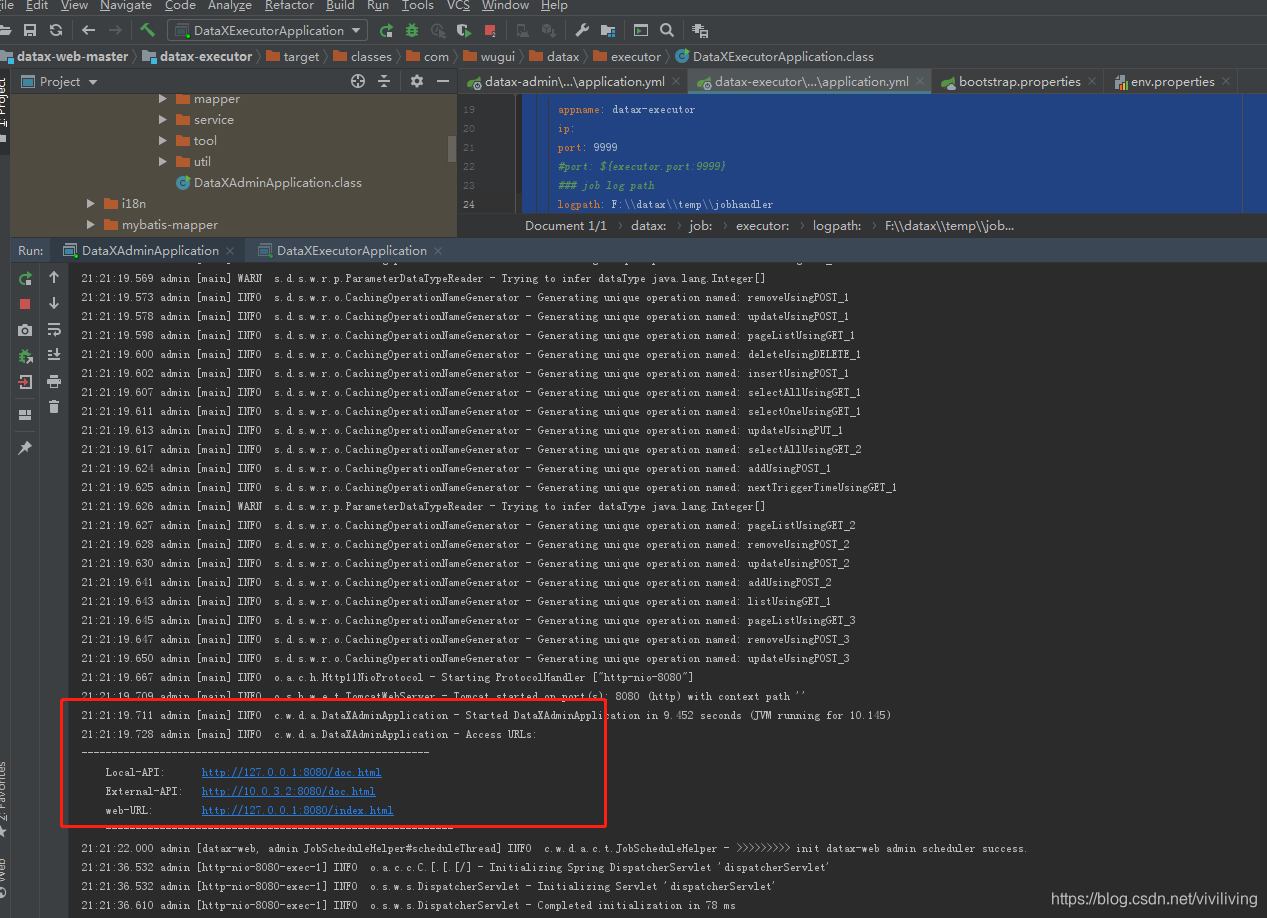Rerun the DataXAdminApplication console
1267x918 pixels.
click(x=24, y=278)
